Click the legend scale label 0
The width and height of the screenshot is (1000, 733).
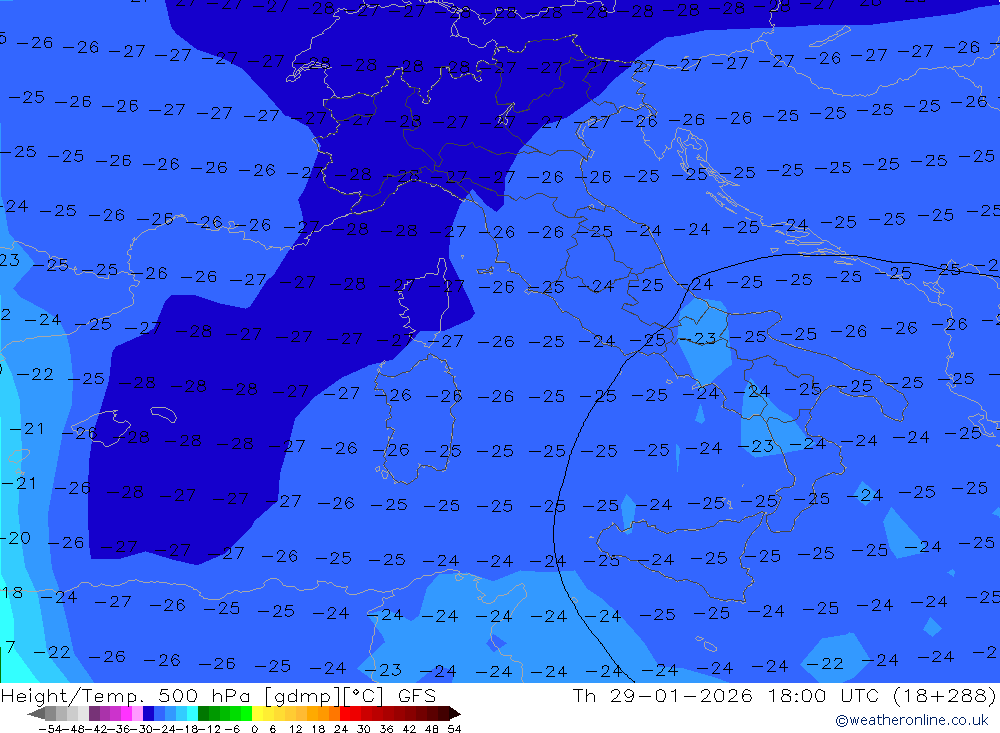(254, 729)
